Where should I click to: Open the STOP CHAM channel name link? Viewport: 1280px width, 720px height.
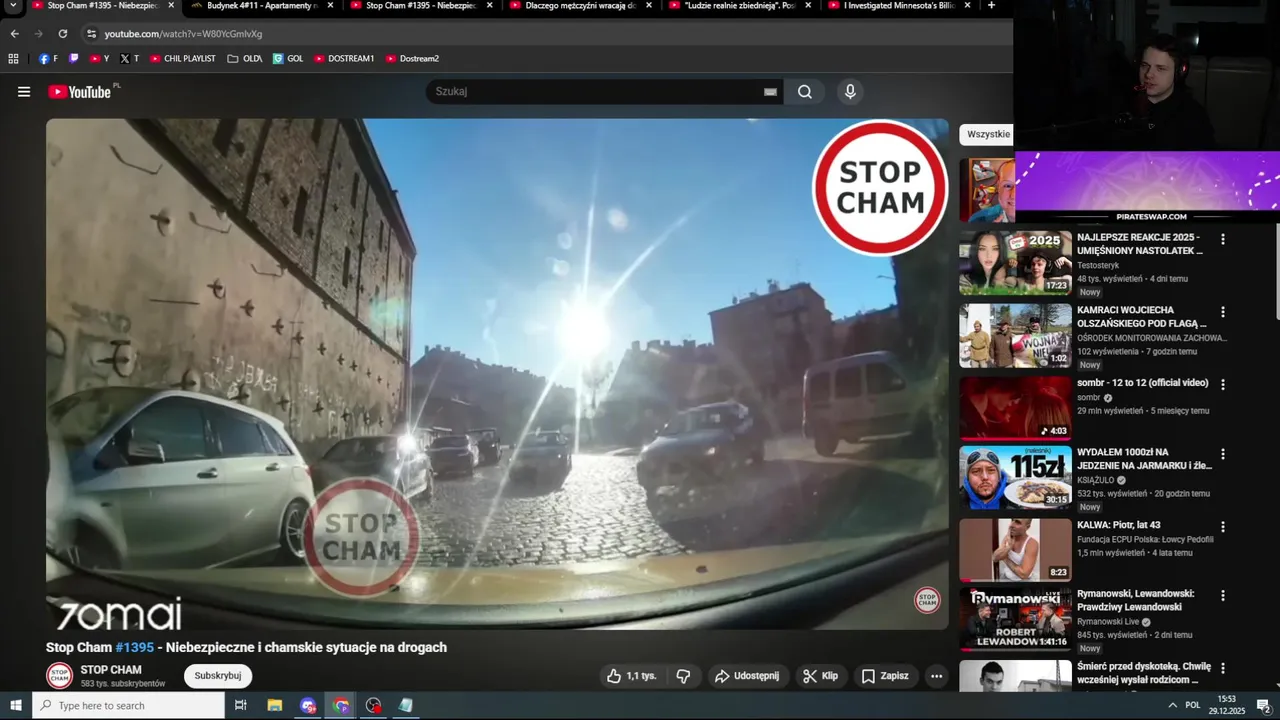(111, 670)
